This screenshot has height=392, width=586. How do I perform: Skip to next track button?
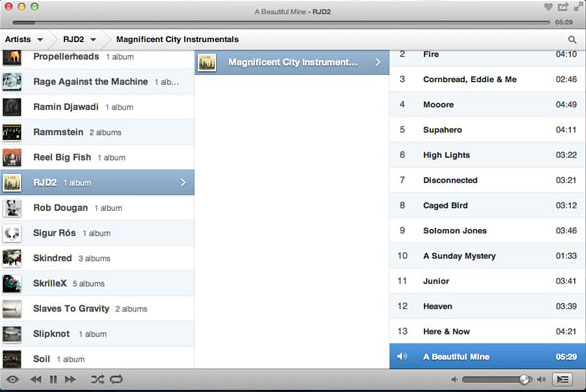[70, 379]
